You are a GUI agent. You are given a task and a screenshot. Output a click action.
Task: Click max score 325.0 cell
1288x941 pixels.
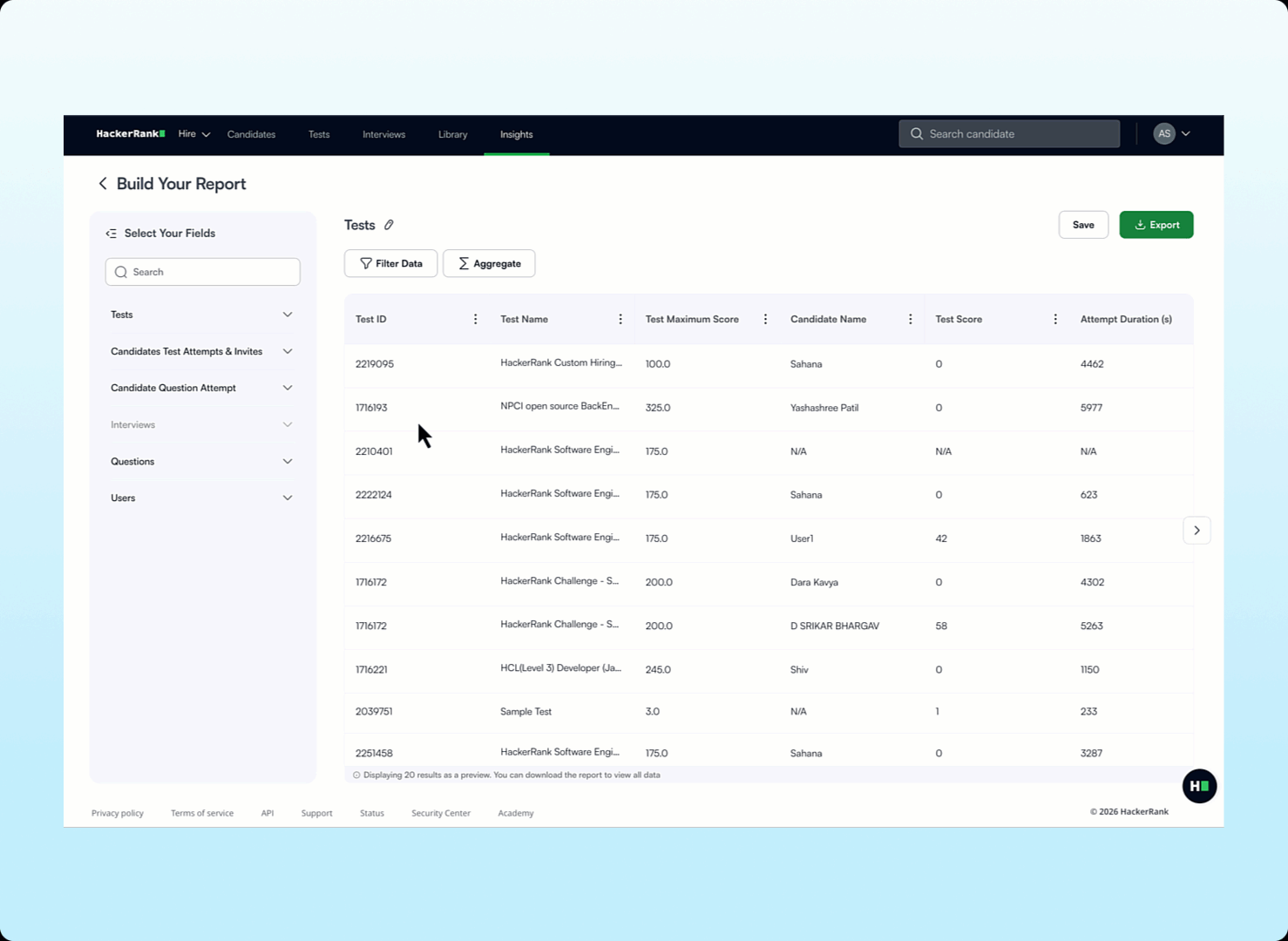pyautogui.click(x=658, y=408)
